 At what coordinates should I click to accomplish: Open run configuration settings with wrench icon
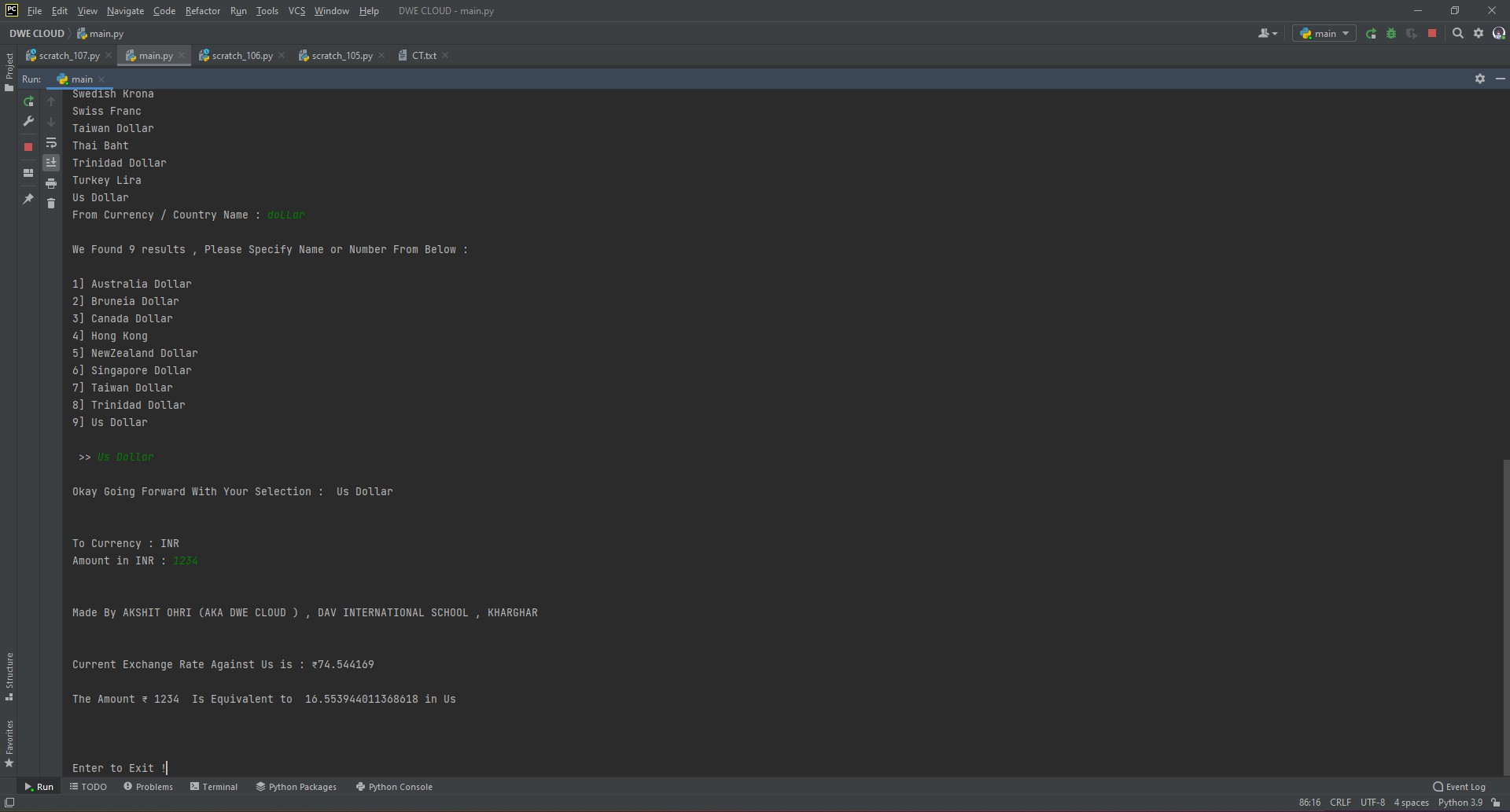coord(28,122)
